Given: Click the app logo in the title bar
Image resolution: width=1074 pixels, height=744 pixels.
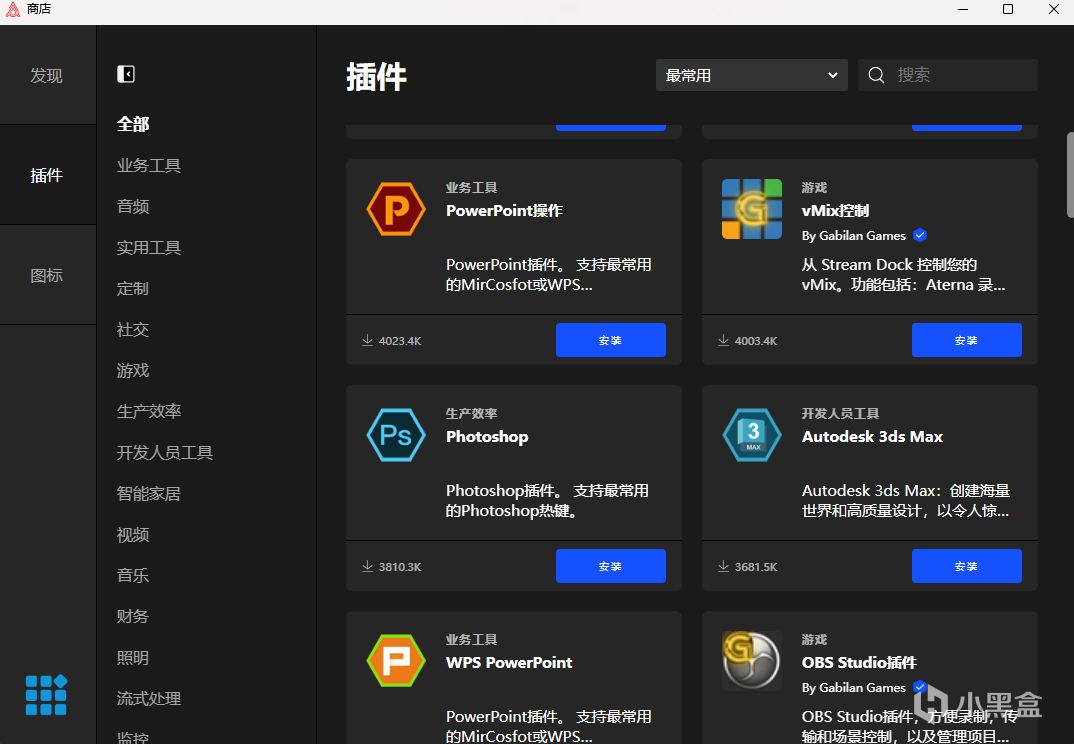Looking at the screenshot, I should coord(13,9).
